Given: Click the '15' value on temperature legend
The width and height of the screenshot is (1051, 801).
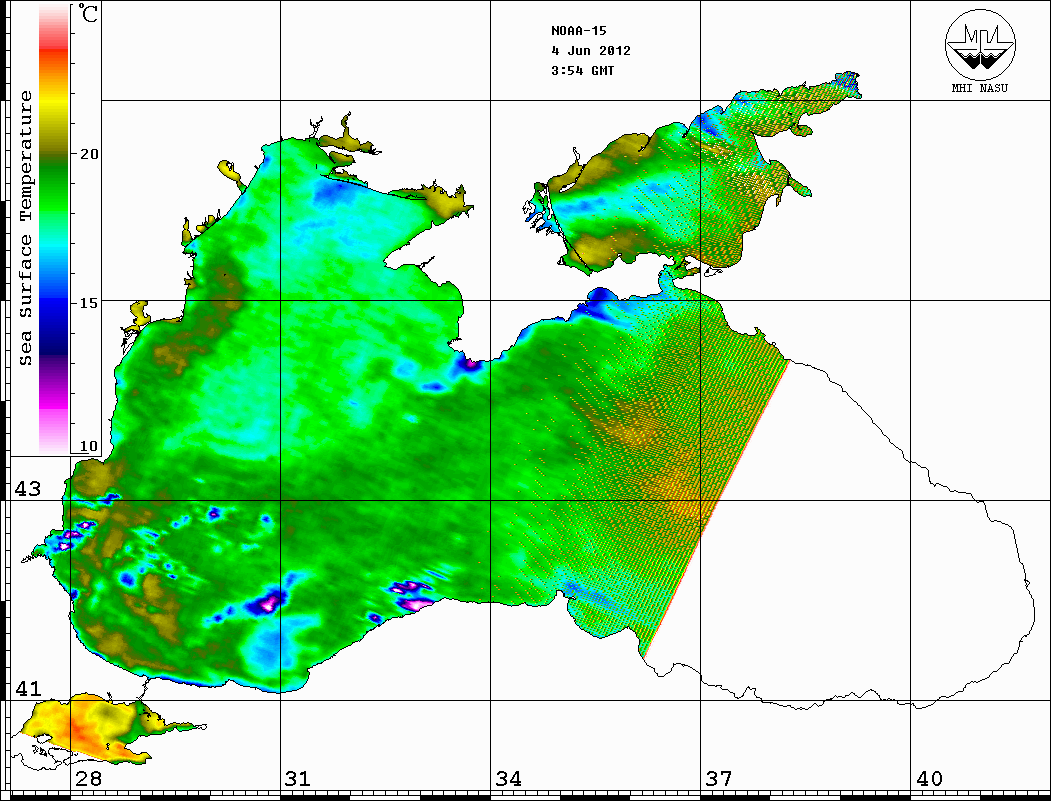Looking at the screenshot, I should tap(88, 303).
